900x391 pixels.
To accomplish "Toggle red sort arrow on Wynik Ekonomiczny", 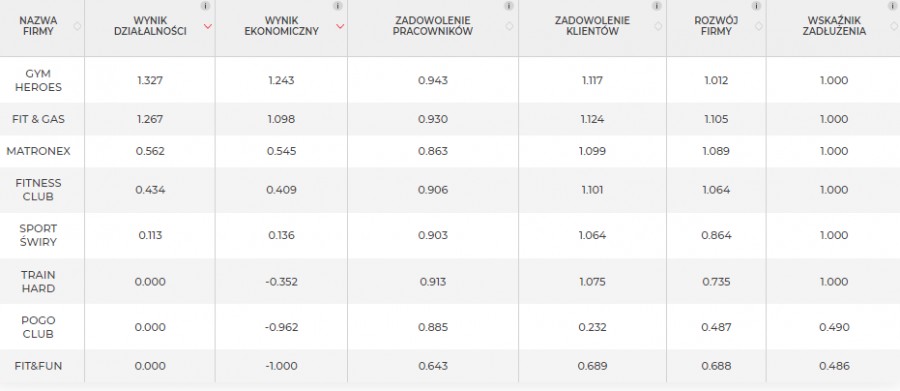I will pyautogui.click(x=340, y=26).
